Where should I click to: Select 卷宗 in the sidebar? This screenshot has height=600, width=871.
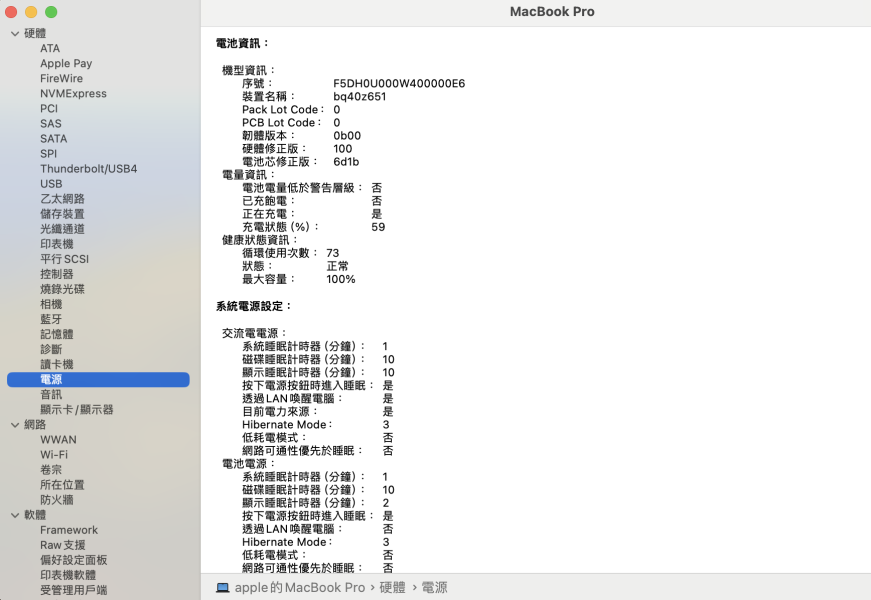point(51,469)
